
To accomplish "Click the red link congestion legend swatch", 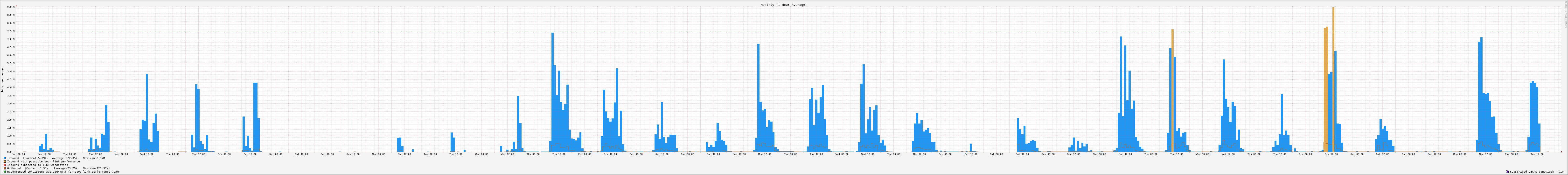I will click(5, 165).
